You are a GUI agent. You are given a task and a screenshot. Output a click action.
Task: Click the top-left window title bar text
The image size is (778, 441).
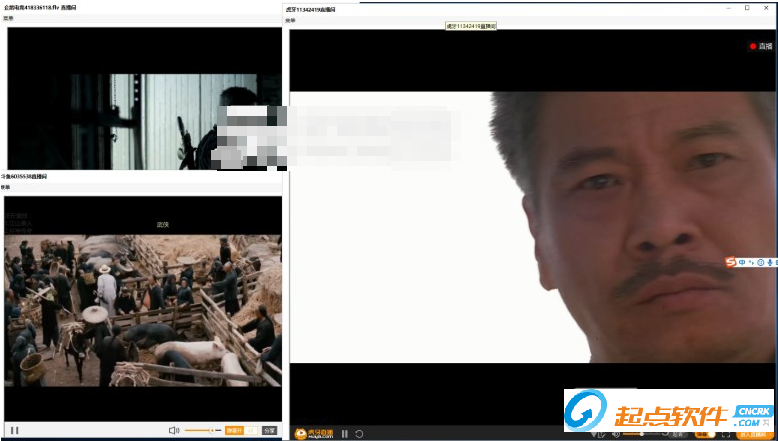(40, 7)
